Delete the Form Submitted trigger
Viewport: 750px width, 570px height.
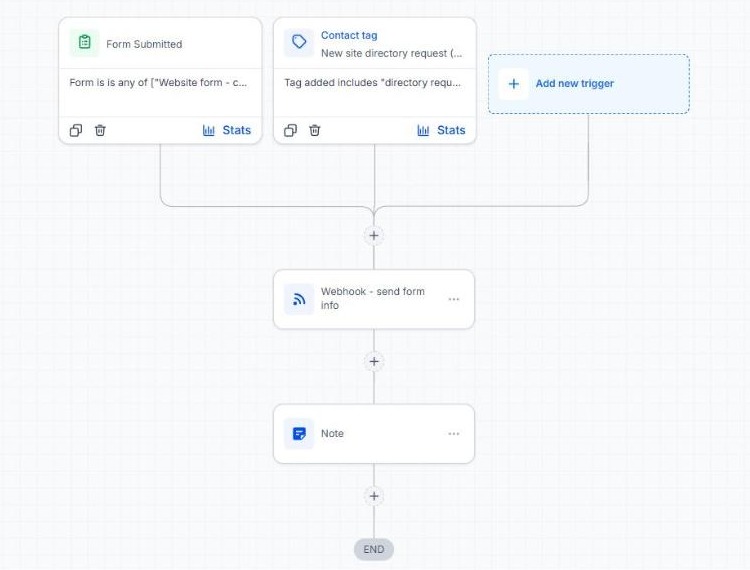pos(100,130)
